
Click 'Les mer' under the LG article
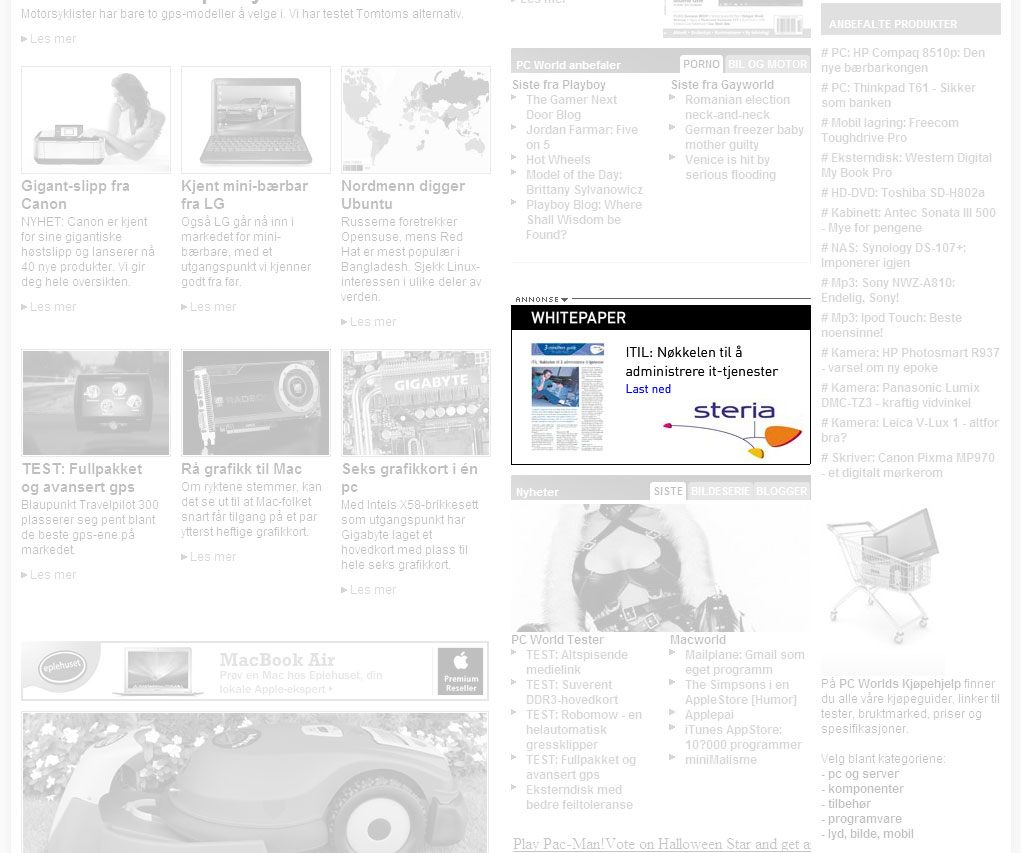point(209,307)
